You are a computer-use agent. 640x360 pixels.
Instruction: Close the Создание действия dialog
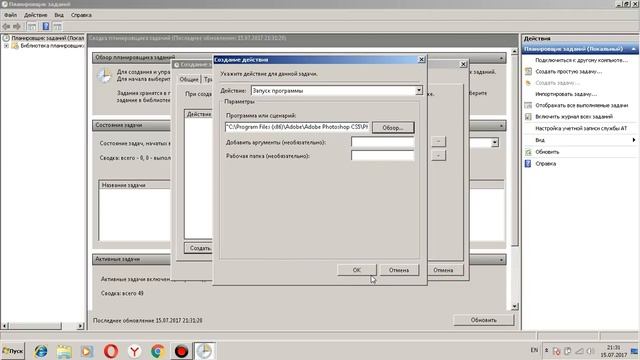tap(421, 60)
